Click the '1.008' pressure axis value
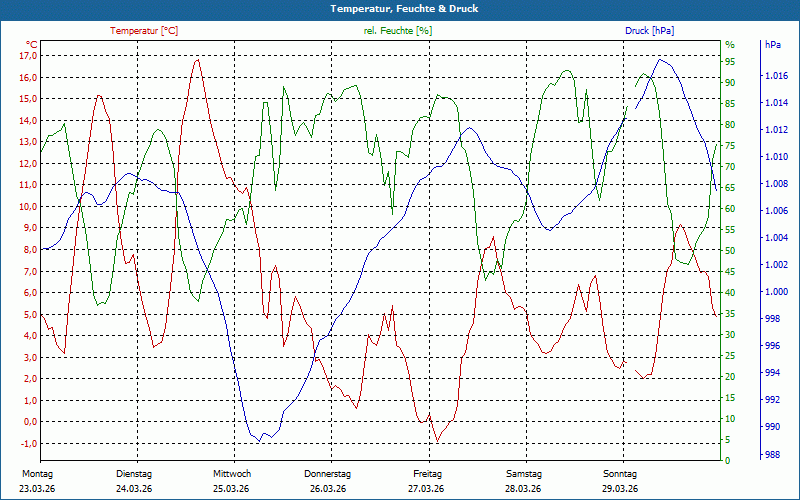 point(777,184)
